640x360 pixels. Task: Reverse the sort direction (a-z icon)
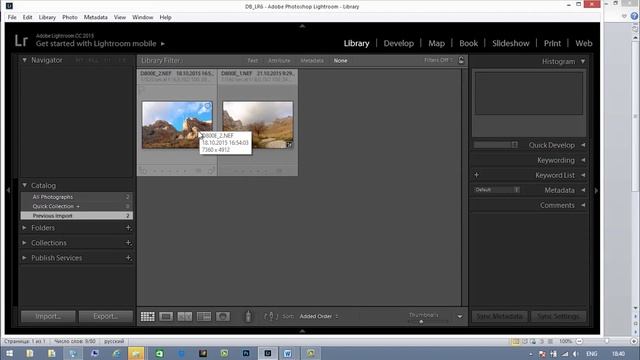point(270,316)
